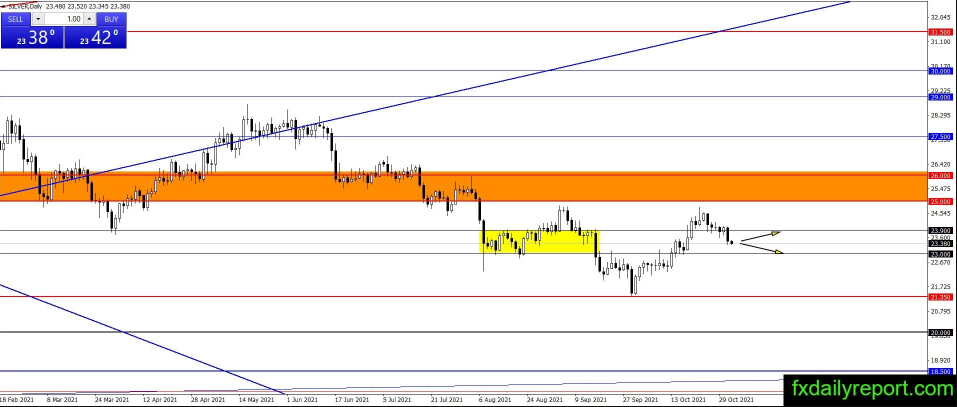Click the buy price 23.42 tile
The width and height of the screenshot is (957, 407).
pos(96,38)
